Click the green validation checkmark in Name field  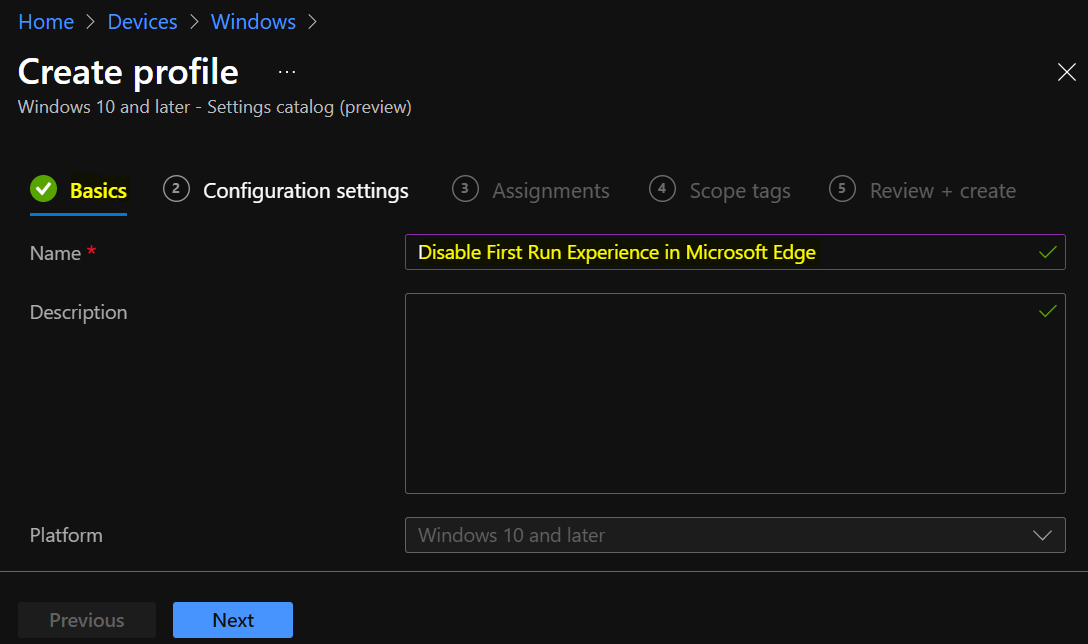point(1047,252)
